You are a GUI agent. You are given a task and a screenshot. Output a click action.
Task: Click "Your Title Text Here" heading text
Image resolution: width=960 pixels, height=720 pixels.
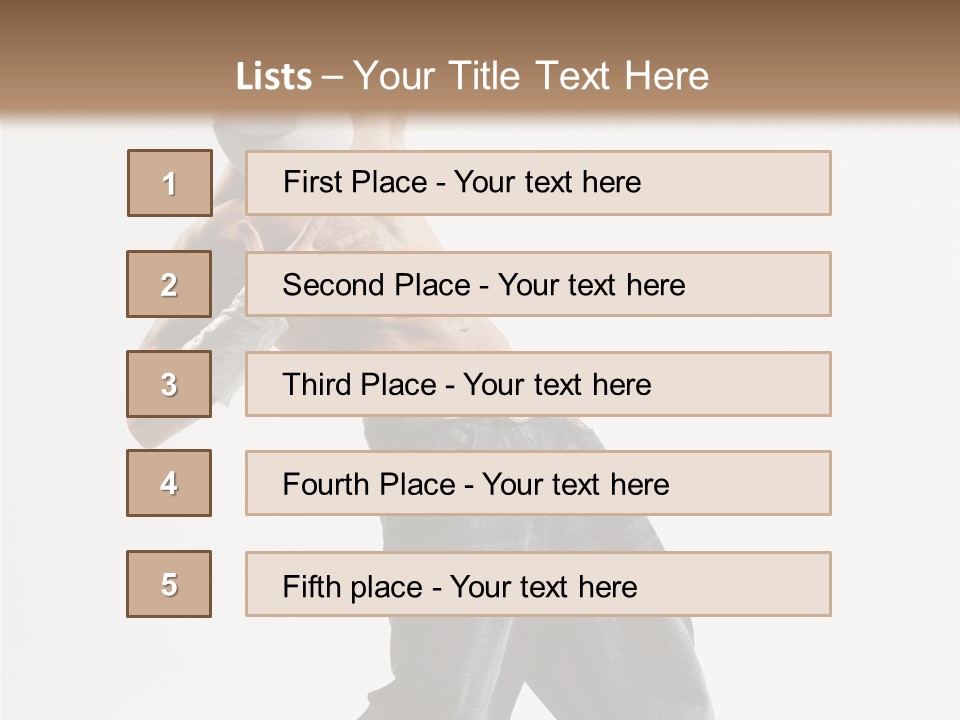pyautogui.click(x=531, y=76)
